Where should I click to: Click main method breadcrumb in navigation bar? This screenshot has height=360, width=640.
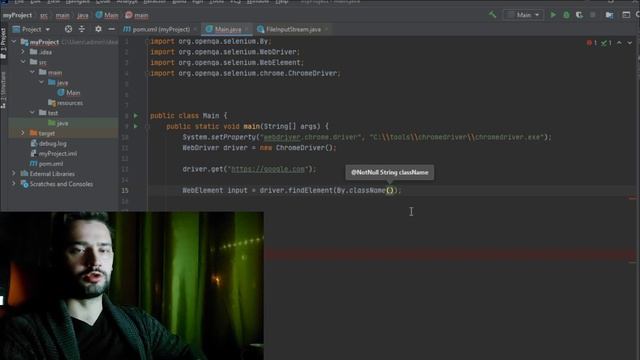pos(137,16)
